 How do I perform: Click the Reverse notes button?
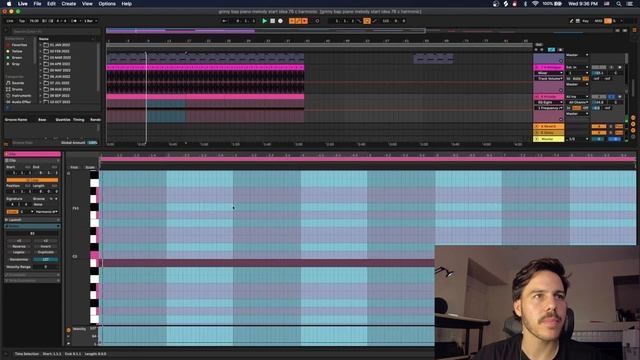(x=19, y=247)
